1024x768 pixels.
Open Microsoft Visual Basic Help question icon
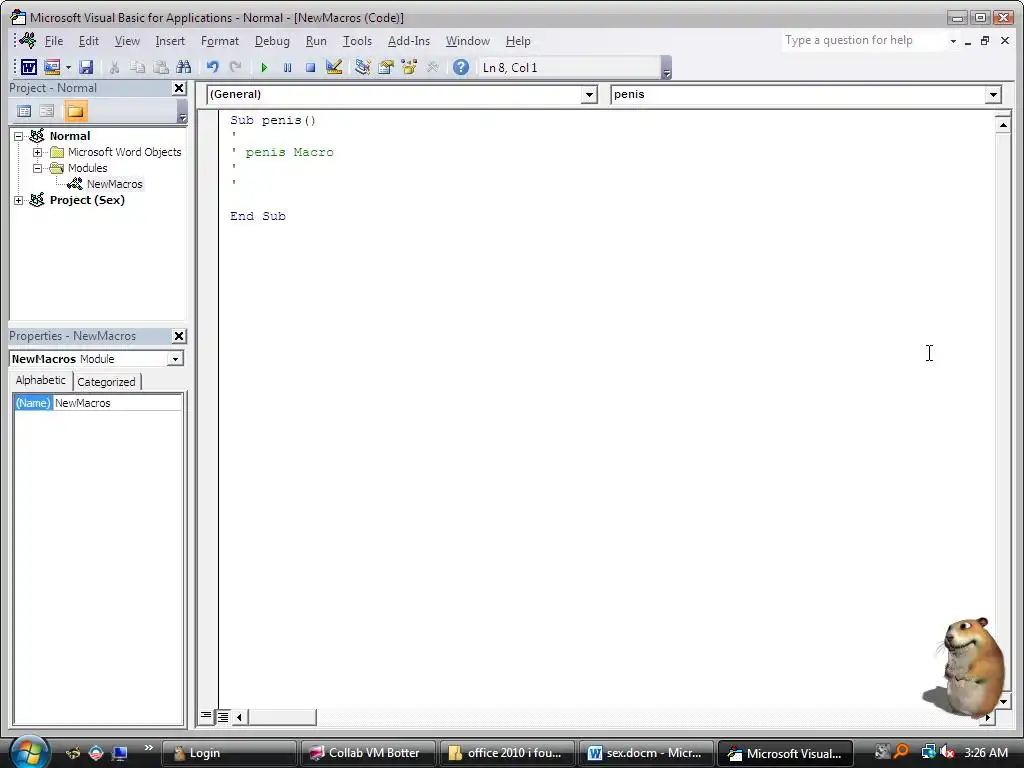pyautogui.click(x=460, y=67)
